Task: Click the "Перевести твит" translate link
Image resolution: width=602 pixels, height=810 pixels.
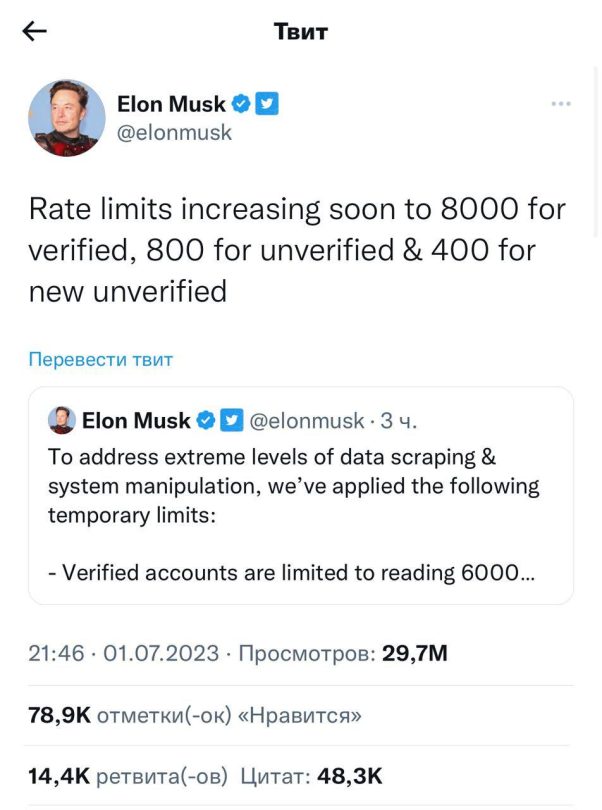Action: [x=100, y=360]
